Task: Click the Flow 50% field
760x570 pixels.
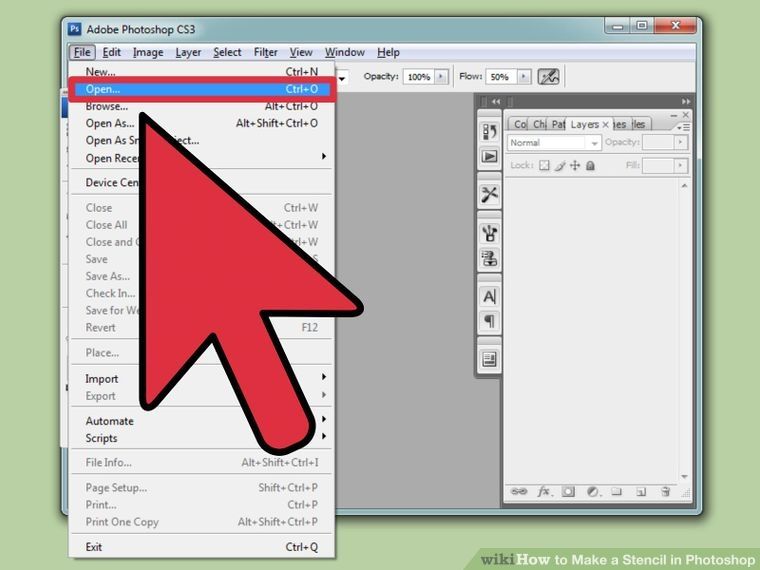Action: 501,77
